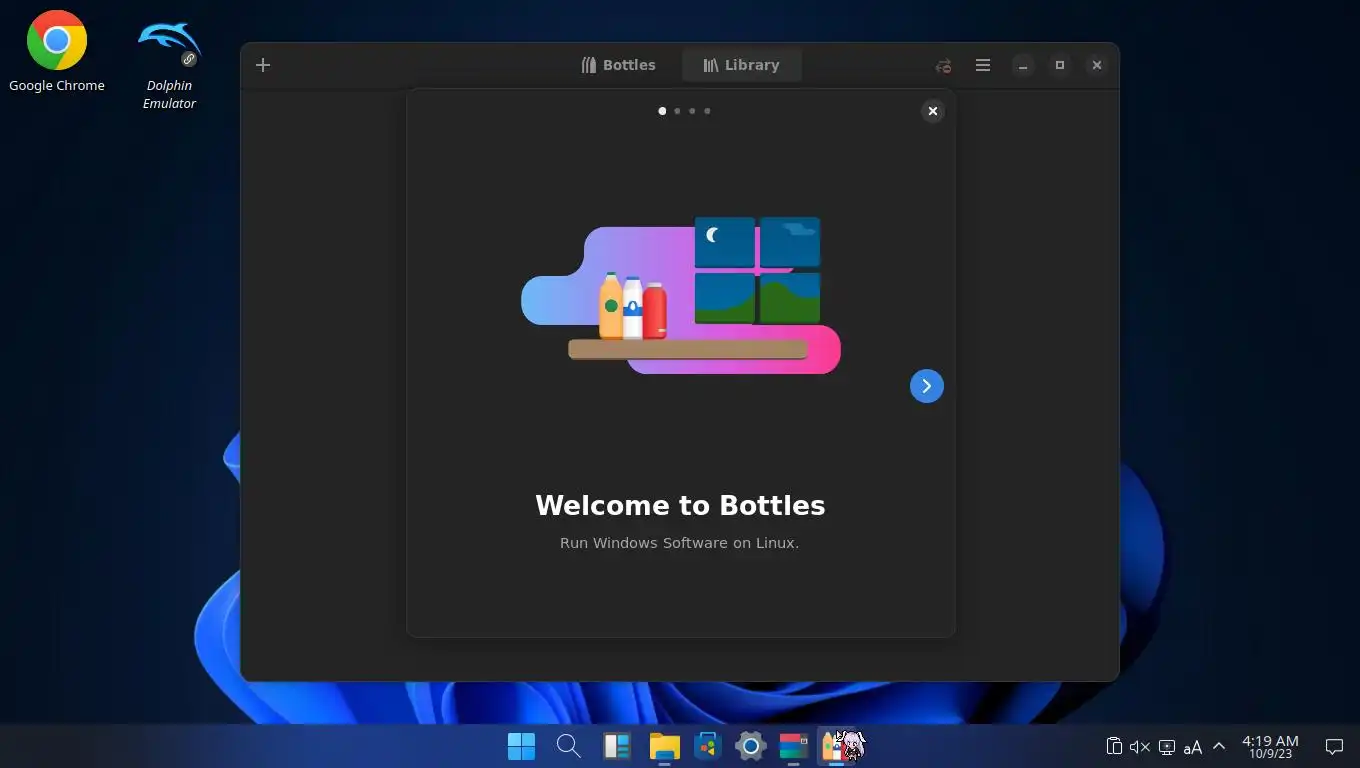This screenshot has height=768, width=1360.
Task: Open the clipboard tray icon
Action: 1114,747
